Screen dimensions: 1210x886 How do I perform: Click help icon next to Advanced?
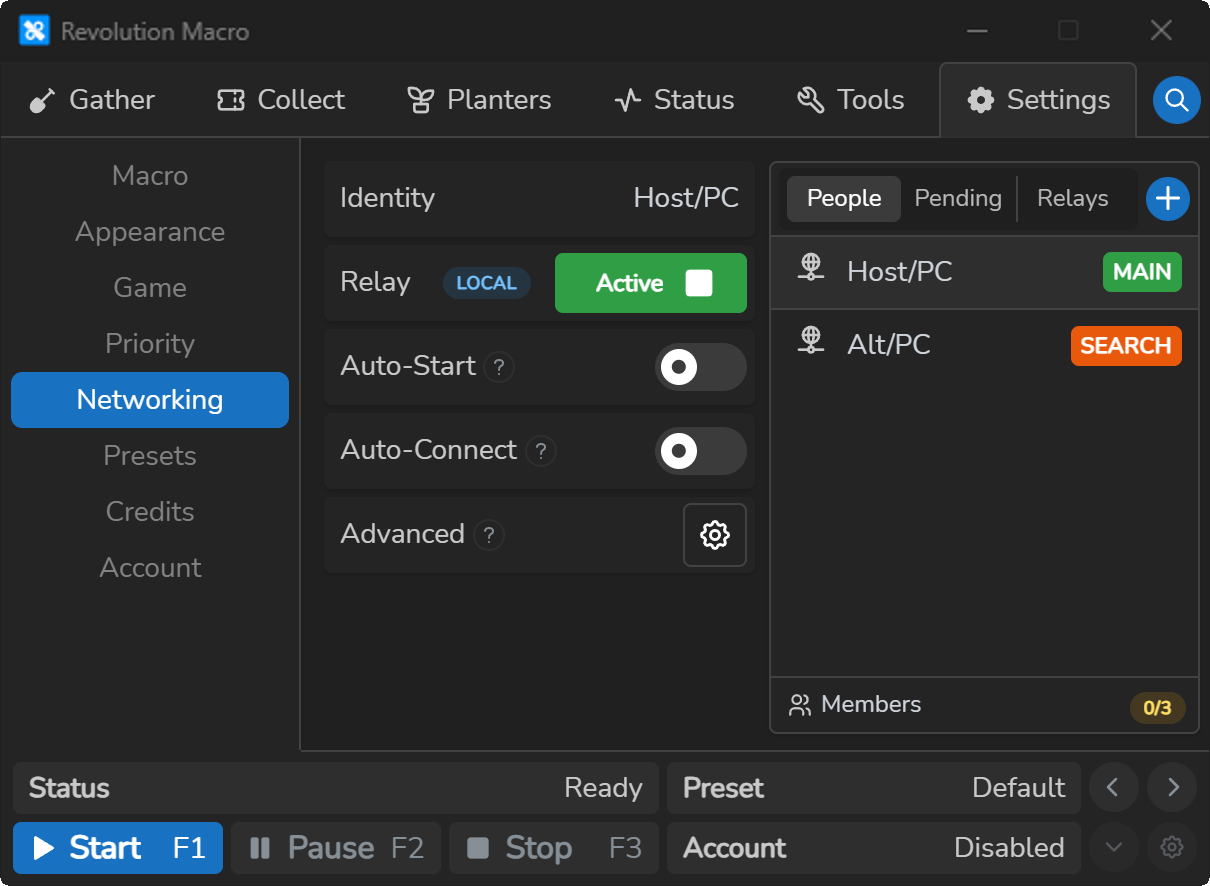(x=489, y=535)
